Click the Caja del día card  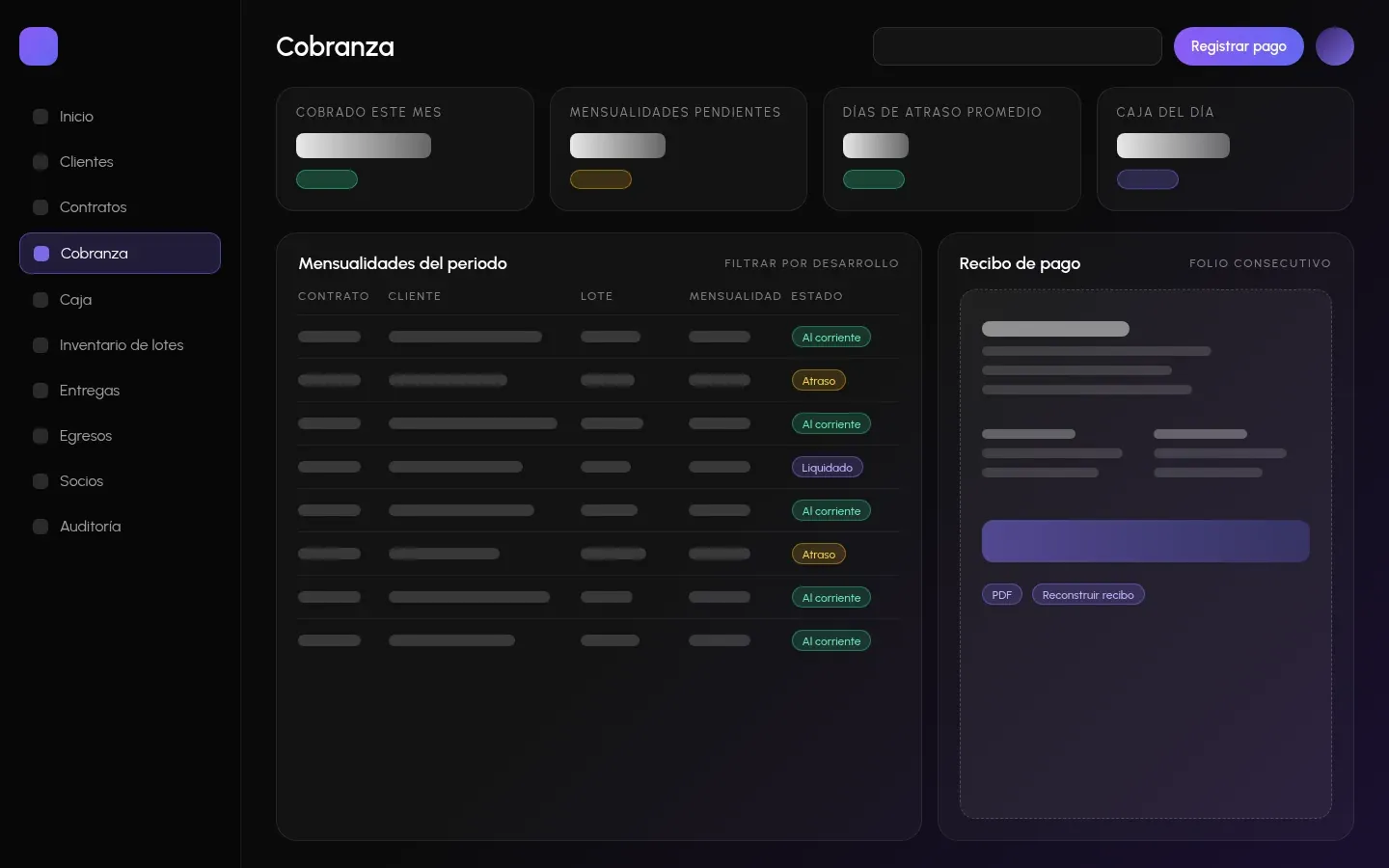[x=1225, y=149]
